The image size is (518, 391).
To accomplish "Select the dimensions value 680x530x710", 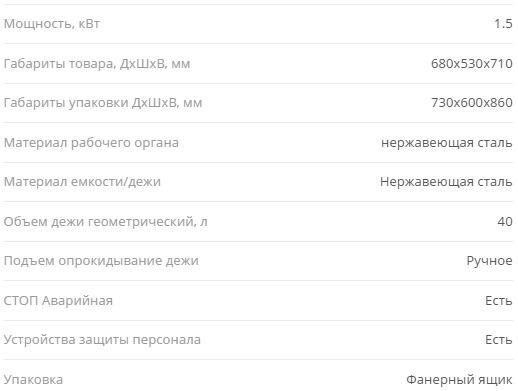I will (472, 63).
